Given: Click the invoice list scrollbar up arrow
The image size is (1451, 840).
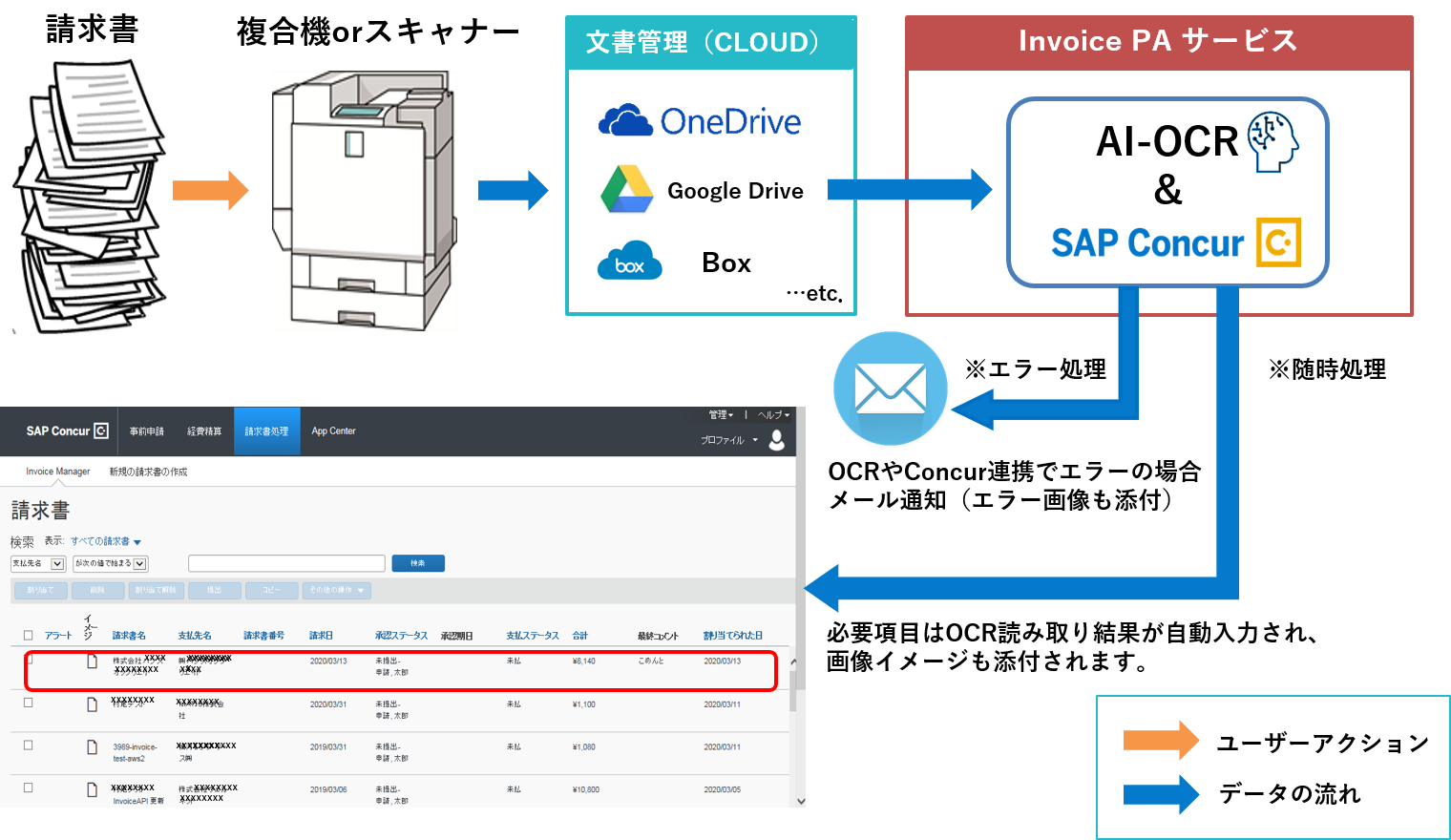Looking at the screenshot, I should click(x=793, y=661).
